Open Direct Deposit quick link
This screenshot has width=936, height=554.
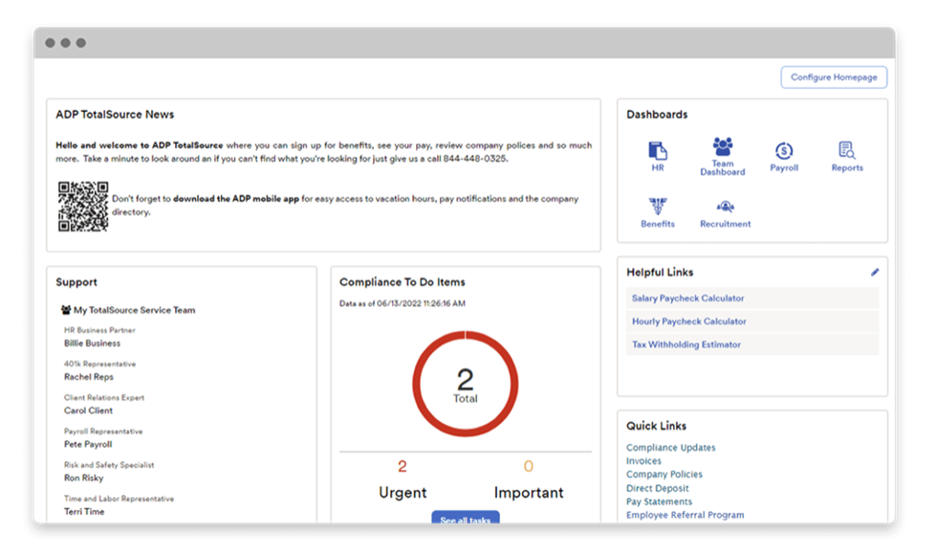(657, 488)
